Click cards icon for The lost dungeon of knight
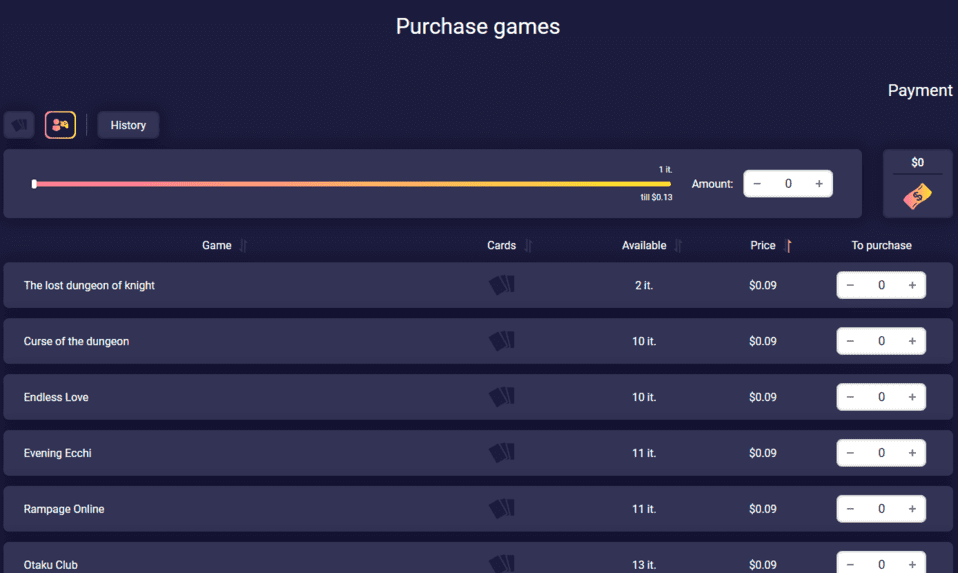Screen dimensions: 958x573 pos(502,285)
